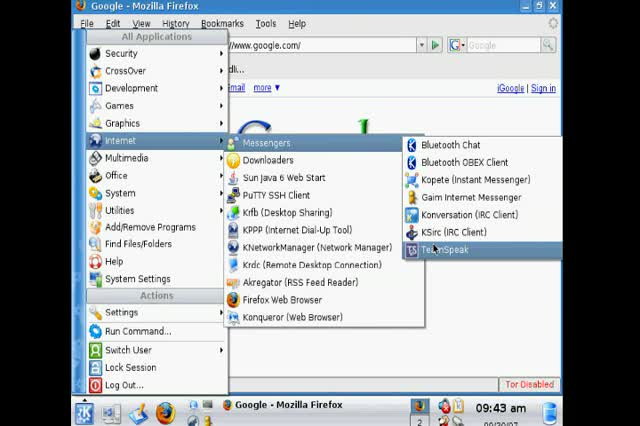640x426 pixels.
Task: Click the Games category icon
Action: [x=96, y=106]
